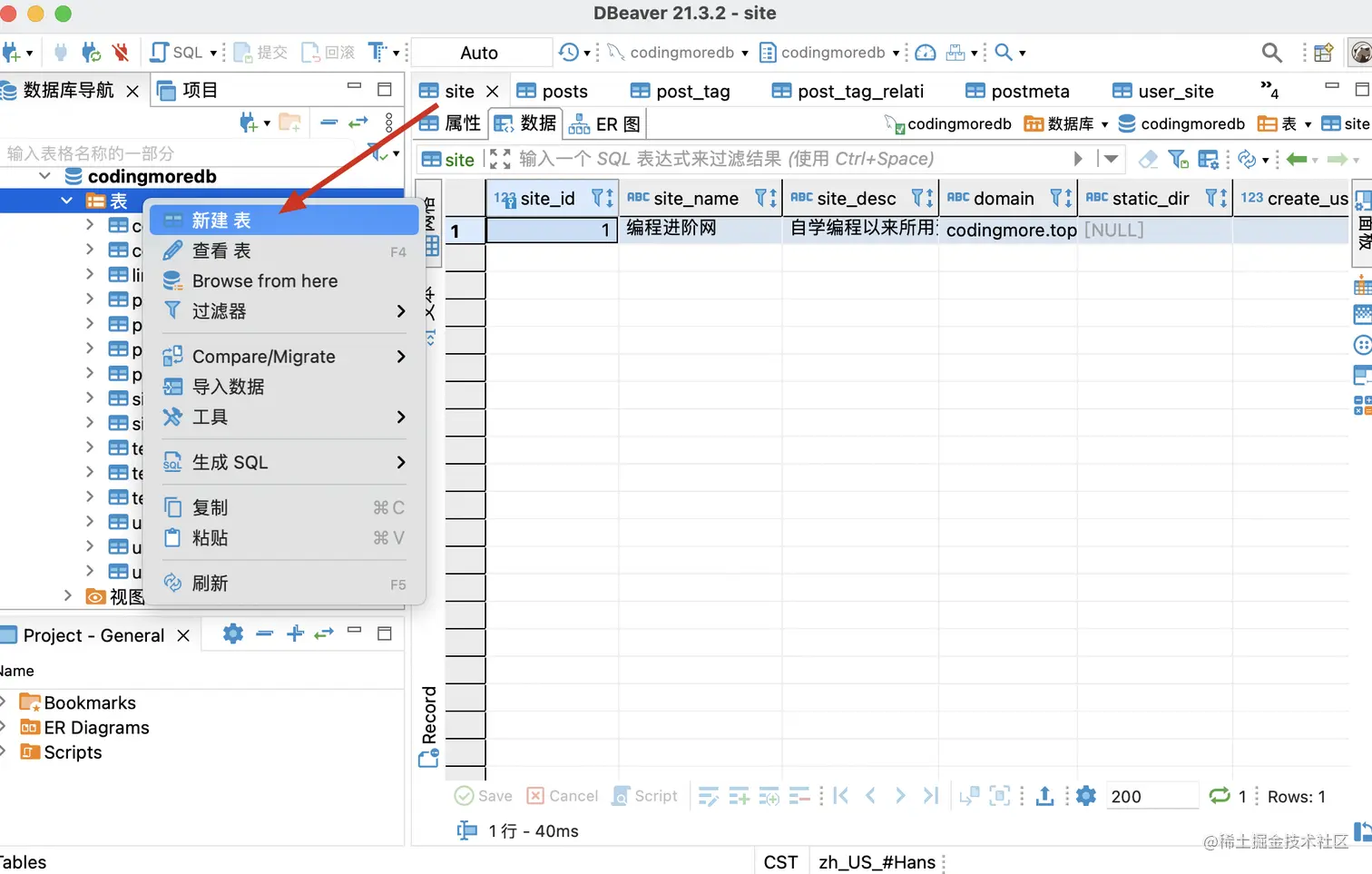
Task: Click the DBeaver beaver avatar icon
Action: point(1361,53)
